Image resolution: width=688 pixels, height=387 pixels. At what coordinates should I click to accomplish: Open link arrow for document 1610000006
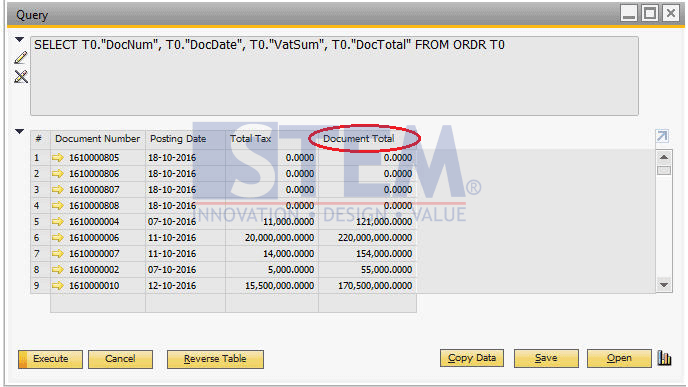pos(57,238)
